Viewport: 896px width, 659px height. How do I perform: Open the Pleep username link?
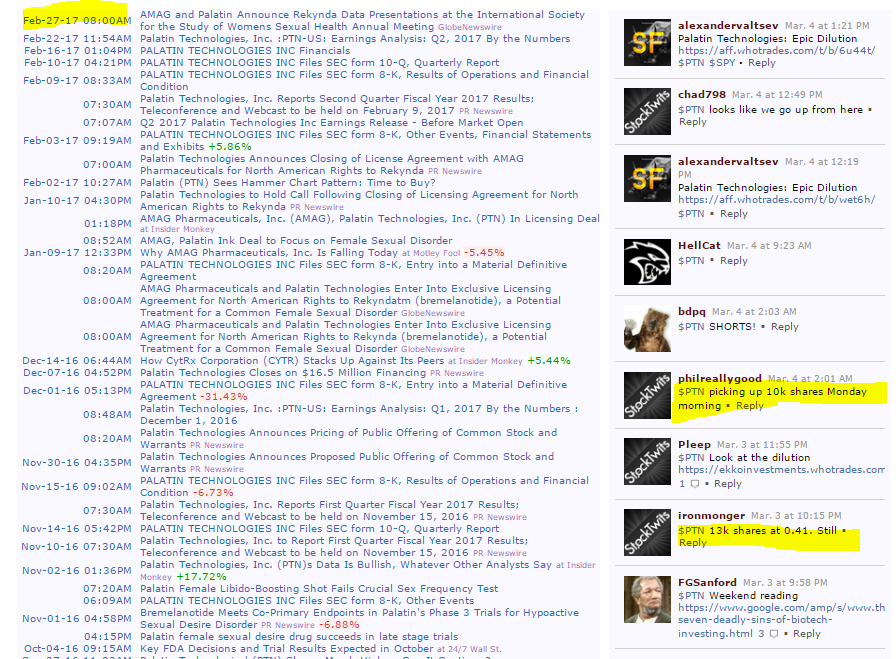[694, 444]
